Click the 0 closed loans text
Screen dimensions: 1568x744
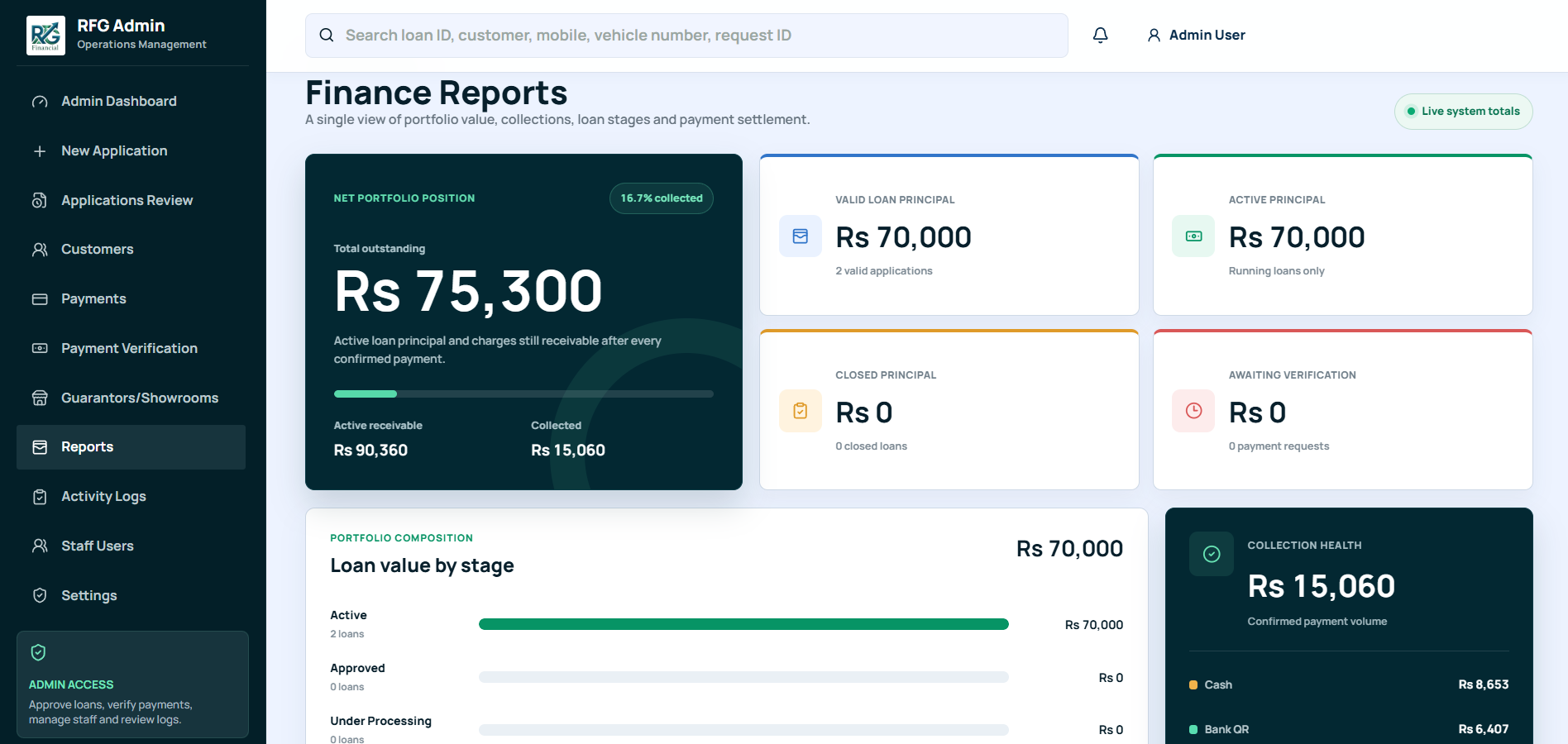point(872,446)
